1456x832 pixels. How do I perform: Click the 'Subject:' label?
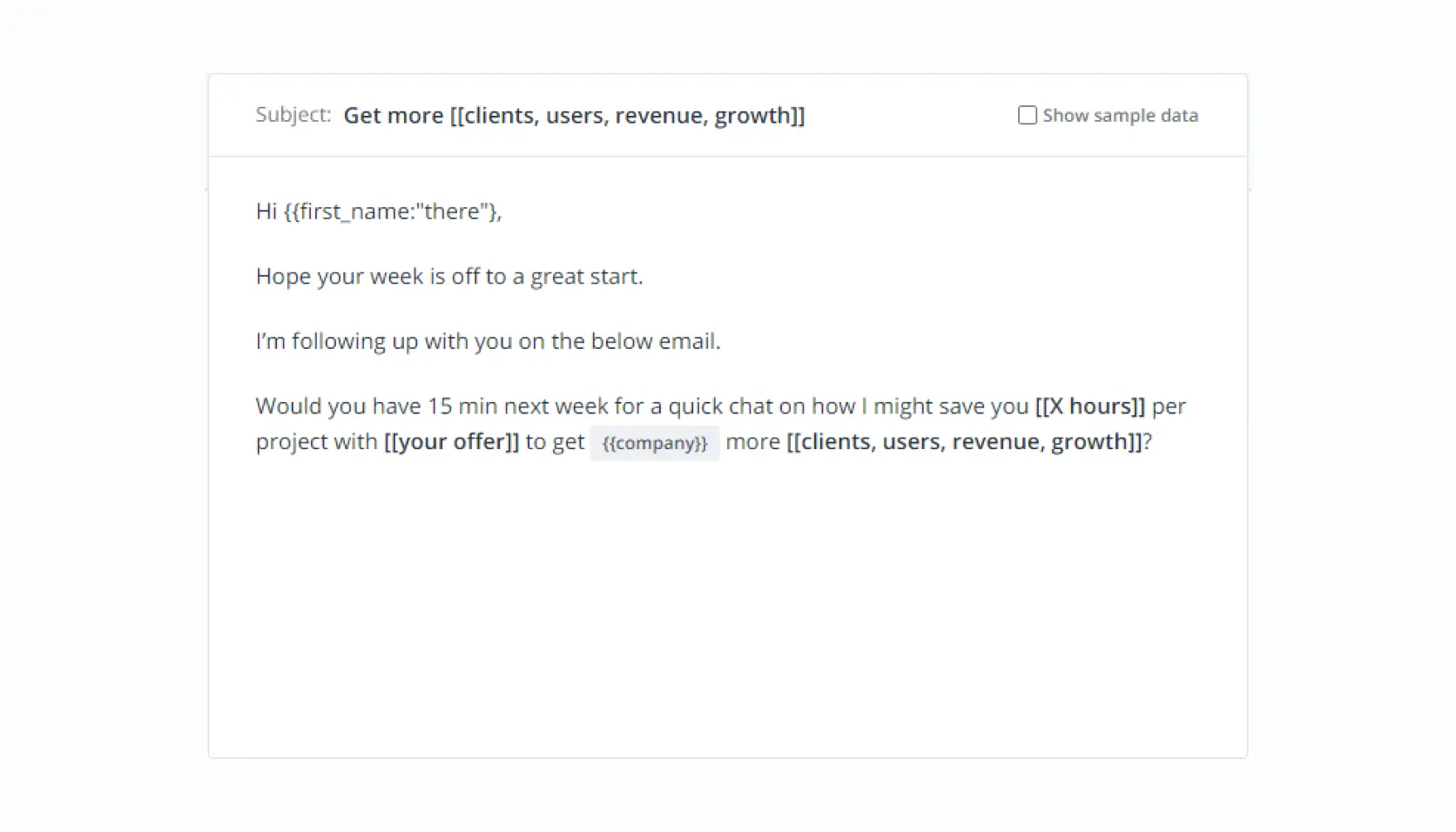[x=293, y=114]
